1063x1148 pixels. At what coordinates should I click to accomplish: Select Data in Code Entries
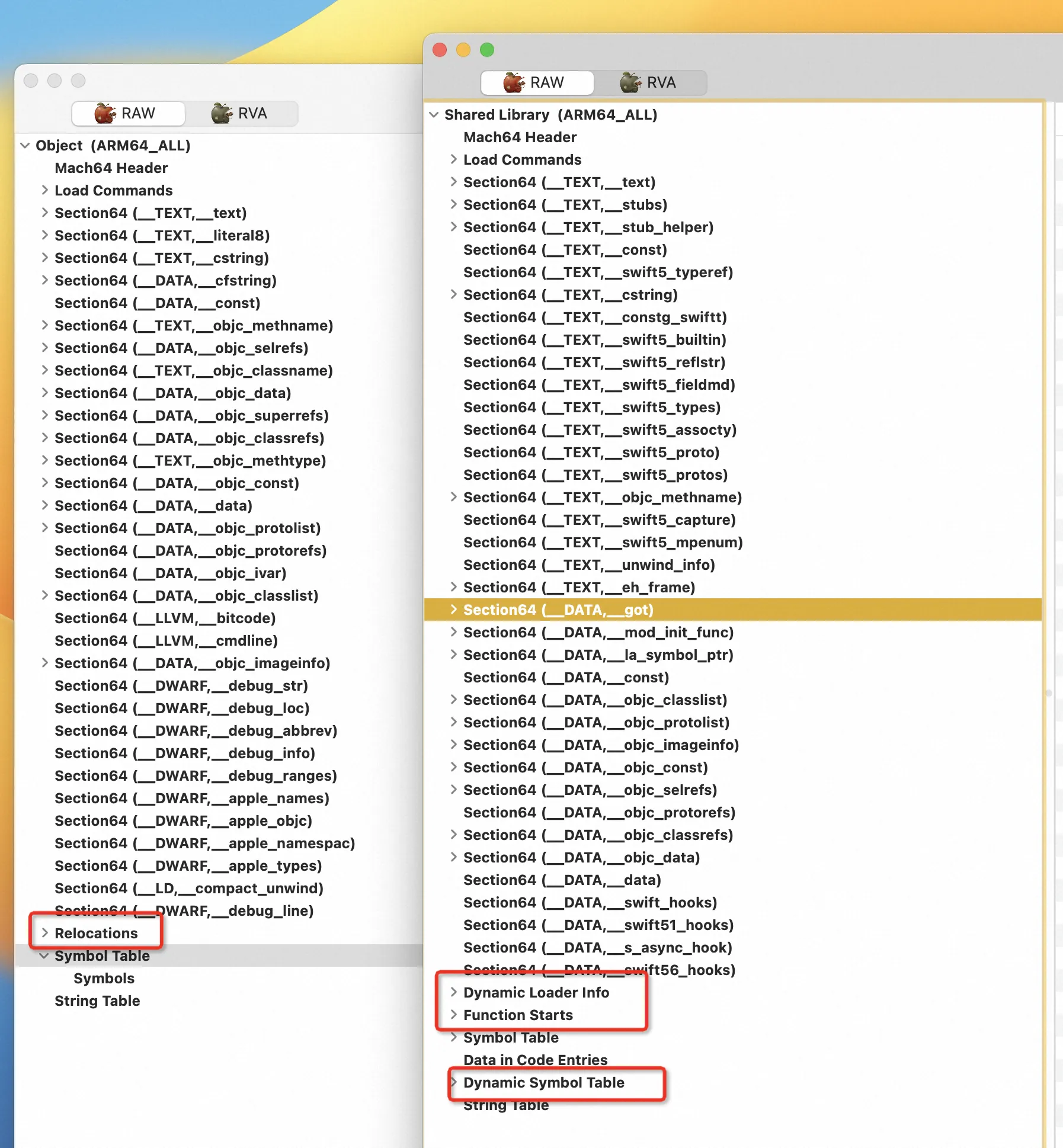536,1060
